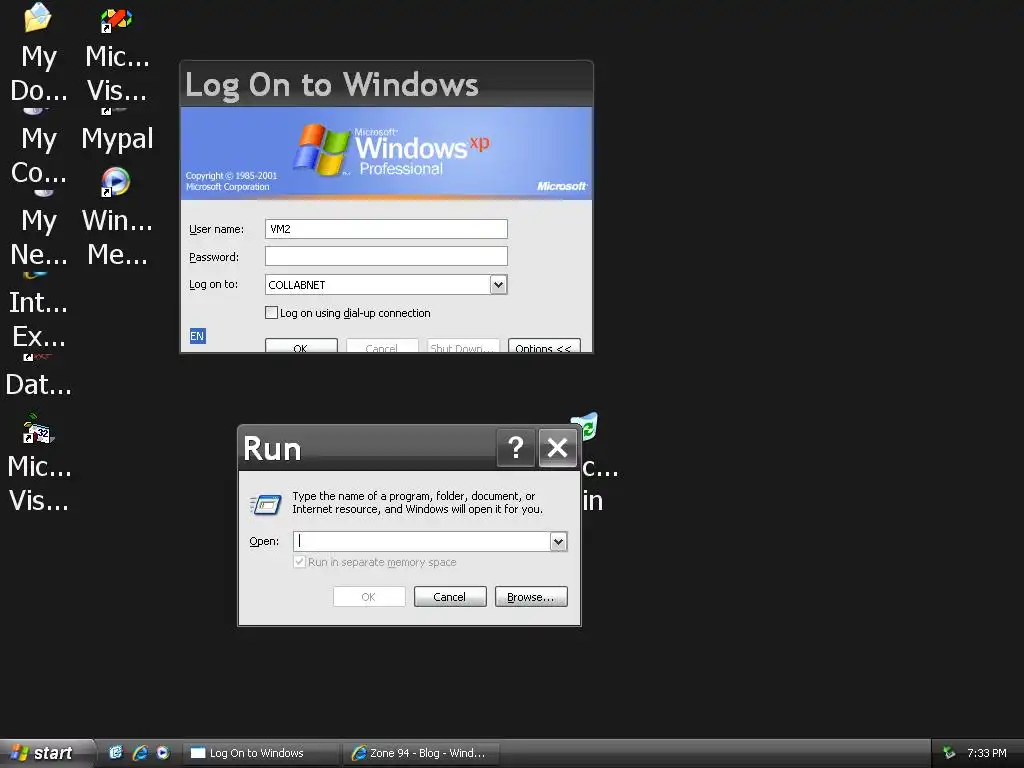Viewport: 1024px width, 768px height.
Task: Click OK in the Run dialog
Action: coord(369,597)
